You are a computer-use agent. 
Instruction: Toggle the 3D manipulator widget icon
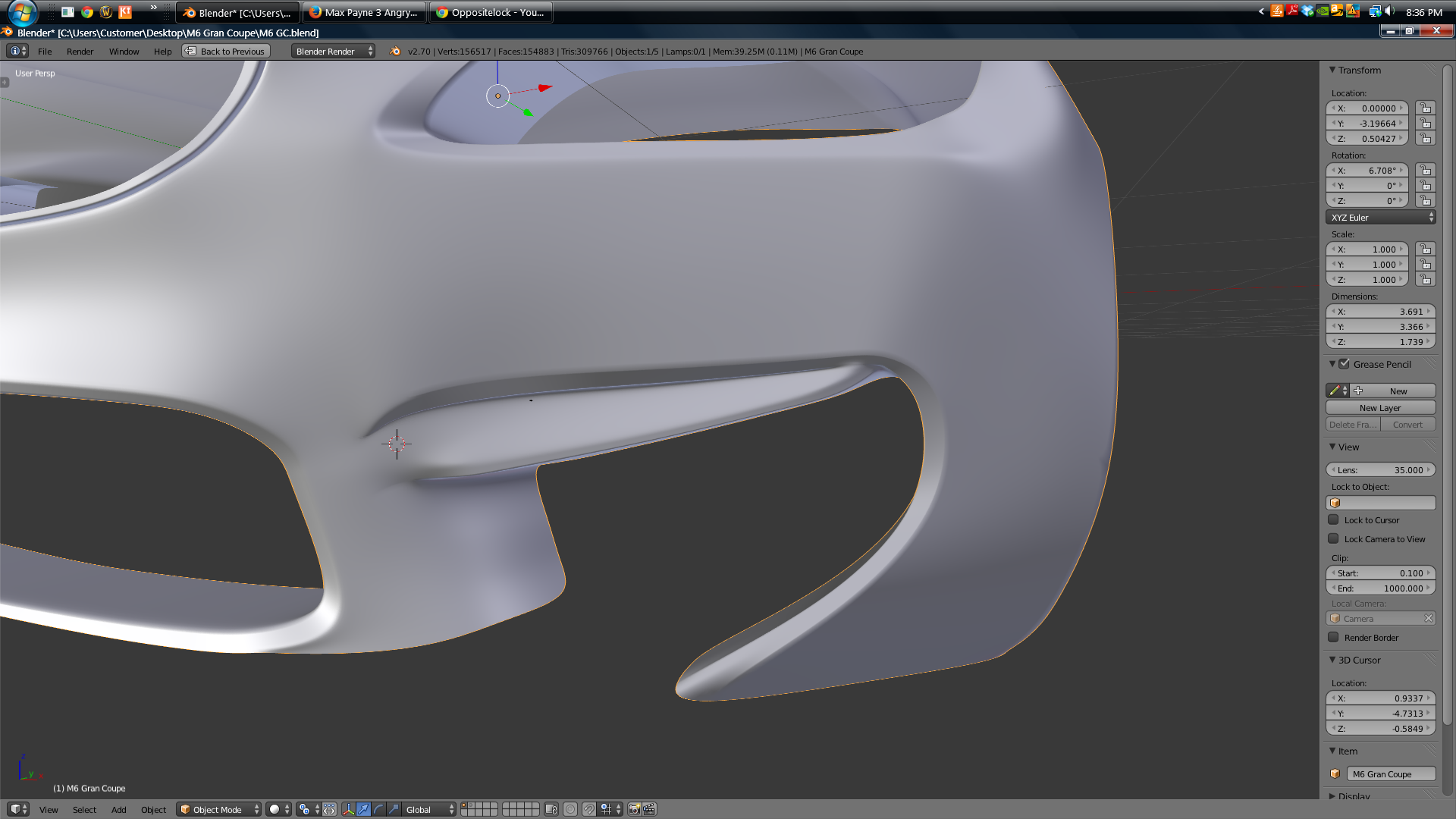coord(348,809)
